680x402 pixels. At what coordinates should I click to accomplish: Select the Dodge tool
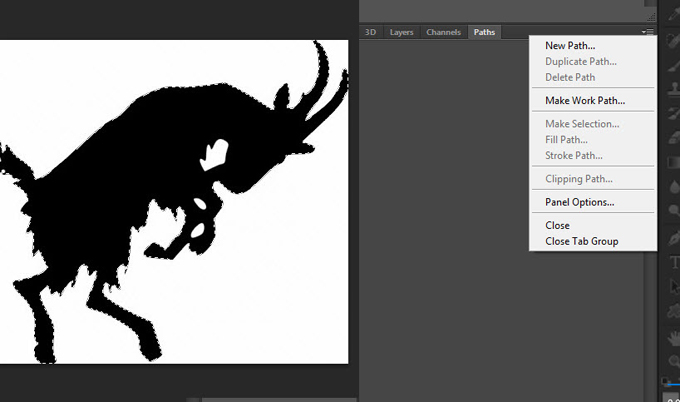pyautogui.click(x=674, y=211)
